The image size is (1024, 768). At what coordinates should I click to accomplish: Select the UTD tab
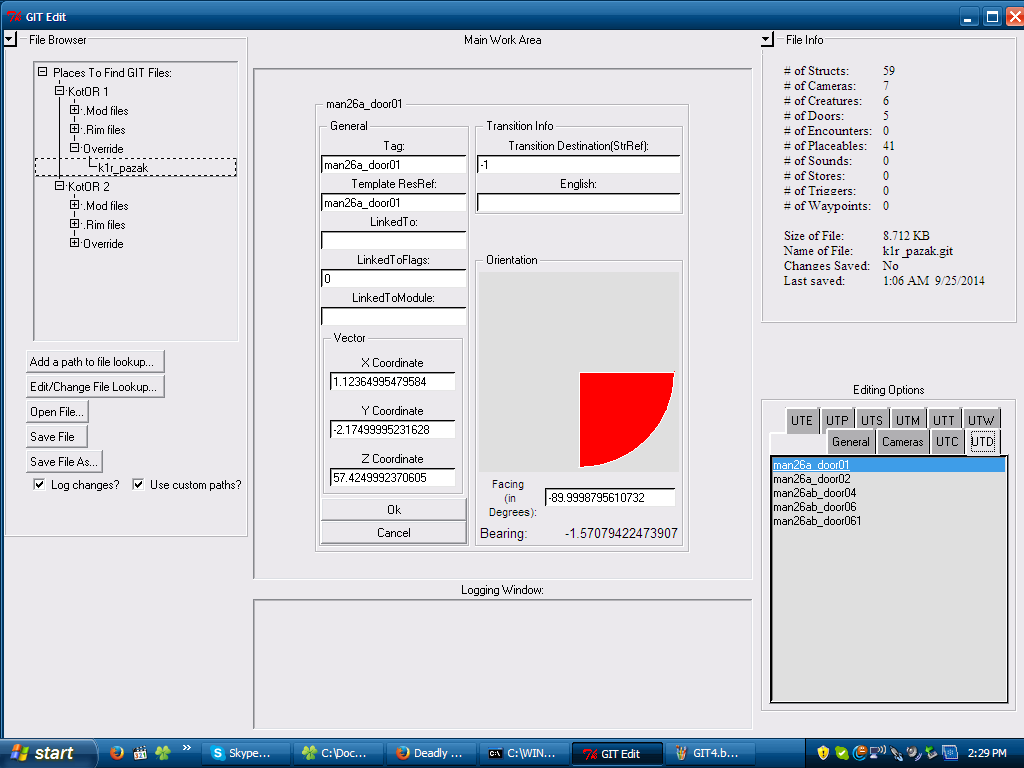(x=982, y=442)
